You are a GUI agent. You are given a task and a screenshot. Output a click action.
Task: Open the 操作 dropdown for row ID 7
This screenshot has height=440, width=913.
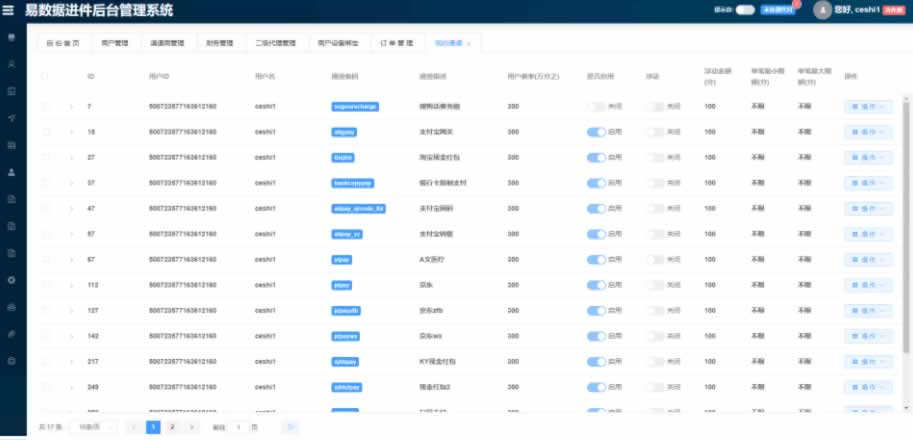868,106
